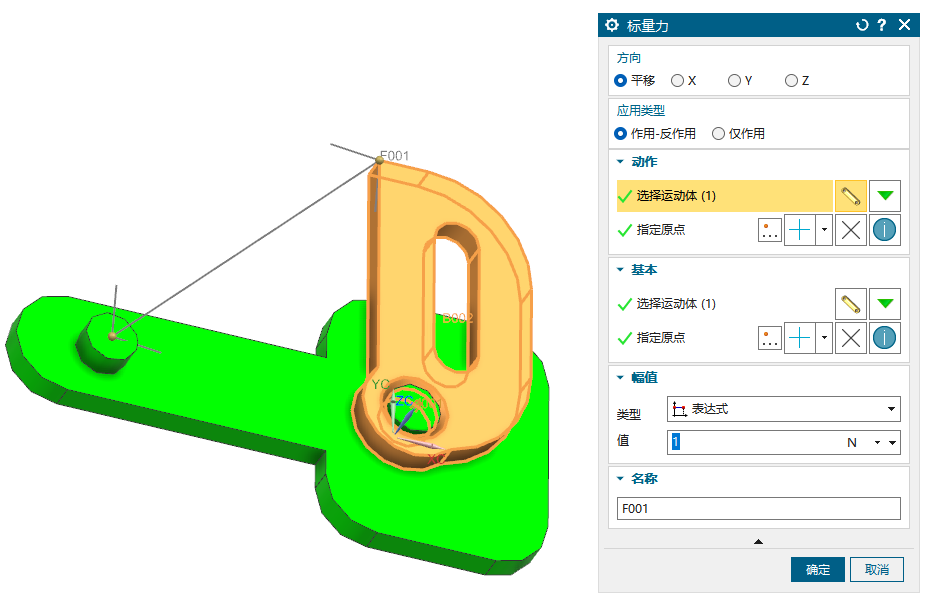The height and width of the screenshot is (604, 933).
Task: Click the F001 name input field
Action: coord(758,508)
